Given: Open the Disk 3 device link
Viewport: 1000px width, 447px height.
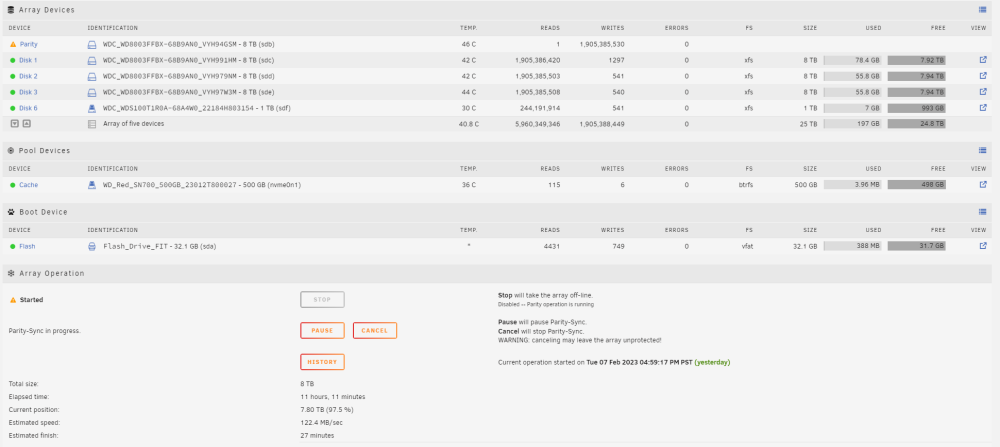Looking at the screenshot, I should click(28, 92).
